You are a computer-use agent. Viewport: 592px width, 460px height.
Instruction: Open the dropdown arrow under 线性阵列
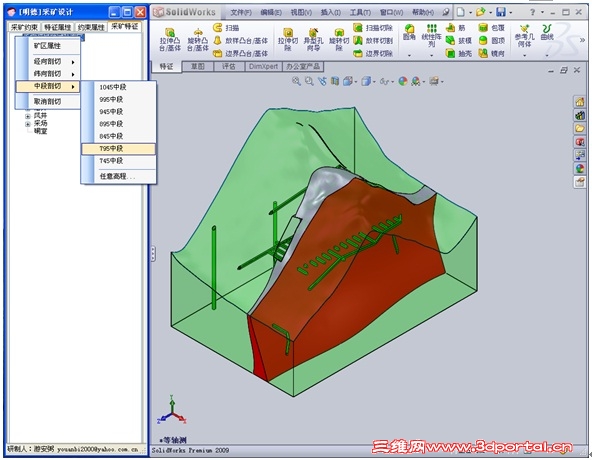coord(432,55)
